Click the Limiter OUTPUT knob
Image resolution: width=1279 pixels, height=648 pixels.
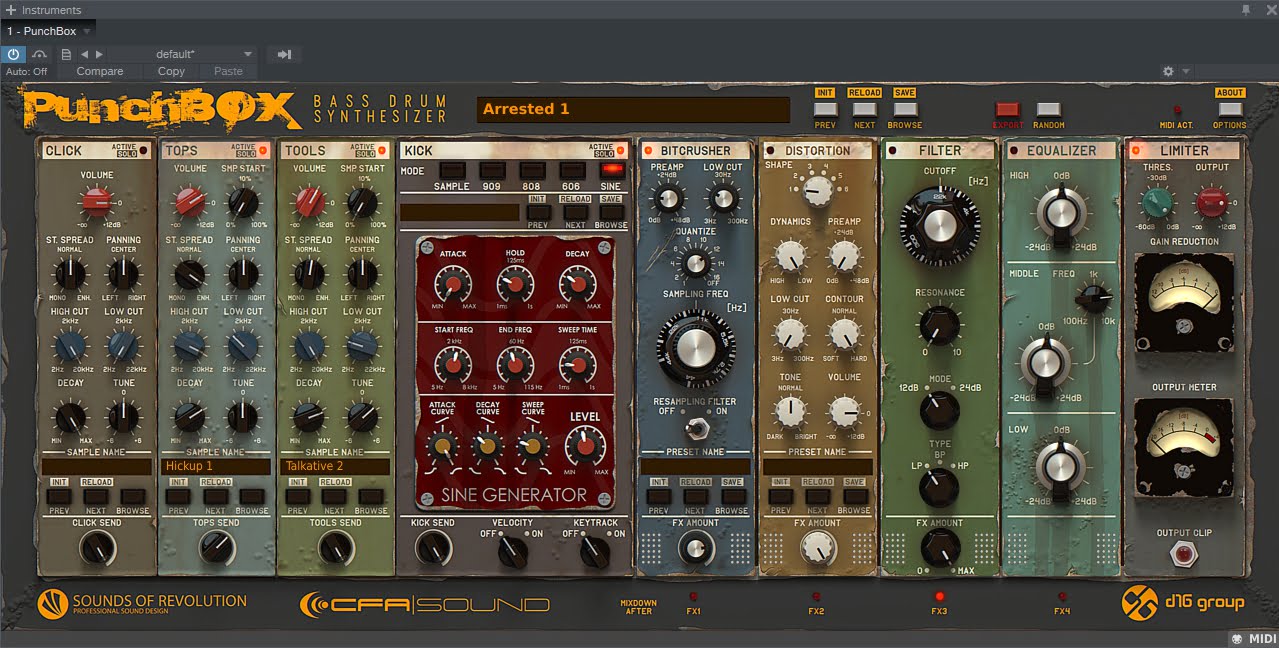tap(1211, 202)
